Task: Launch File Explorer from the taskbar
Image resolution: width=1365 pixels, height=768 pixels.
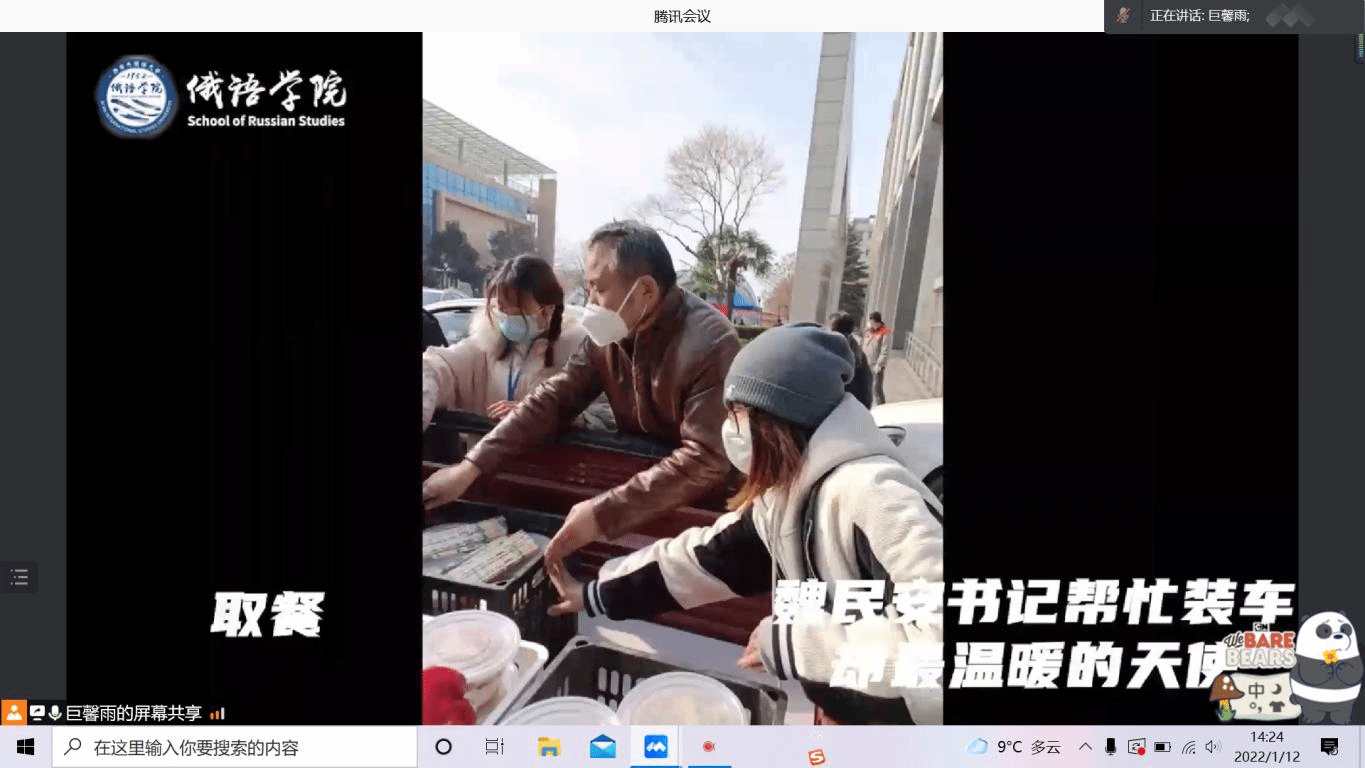Action: [x=549, y=747]
